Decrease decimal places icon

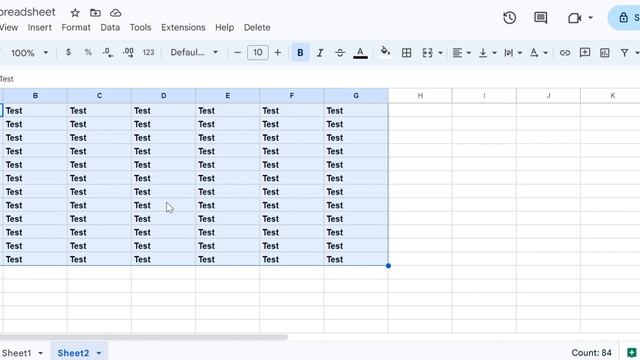108,52
